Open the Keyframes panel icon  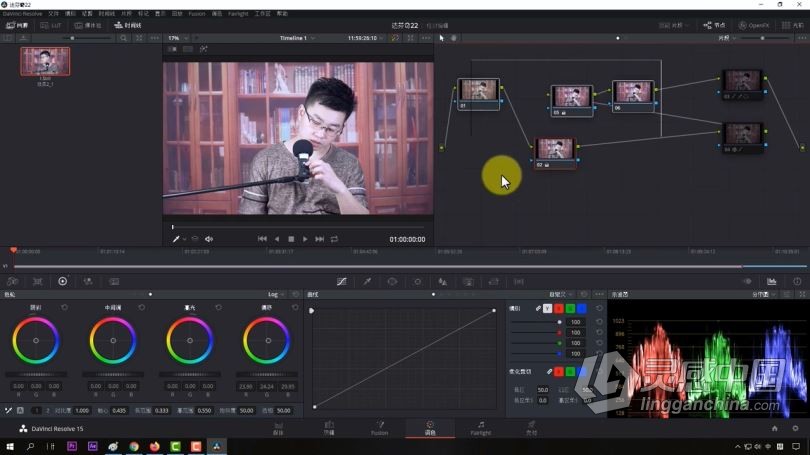747,281
